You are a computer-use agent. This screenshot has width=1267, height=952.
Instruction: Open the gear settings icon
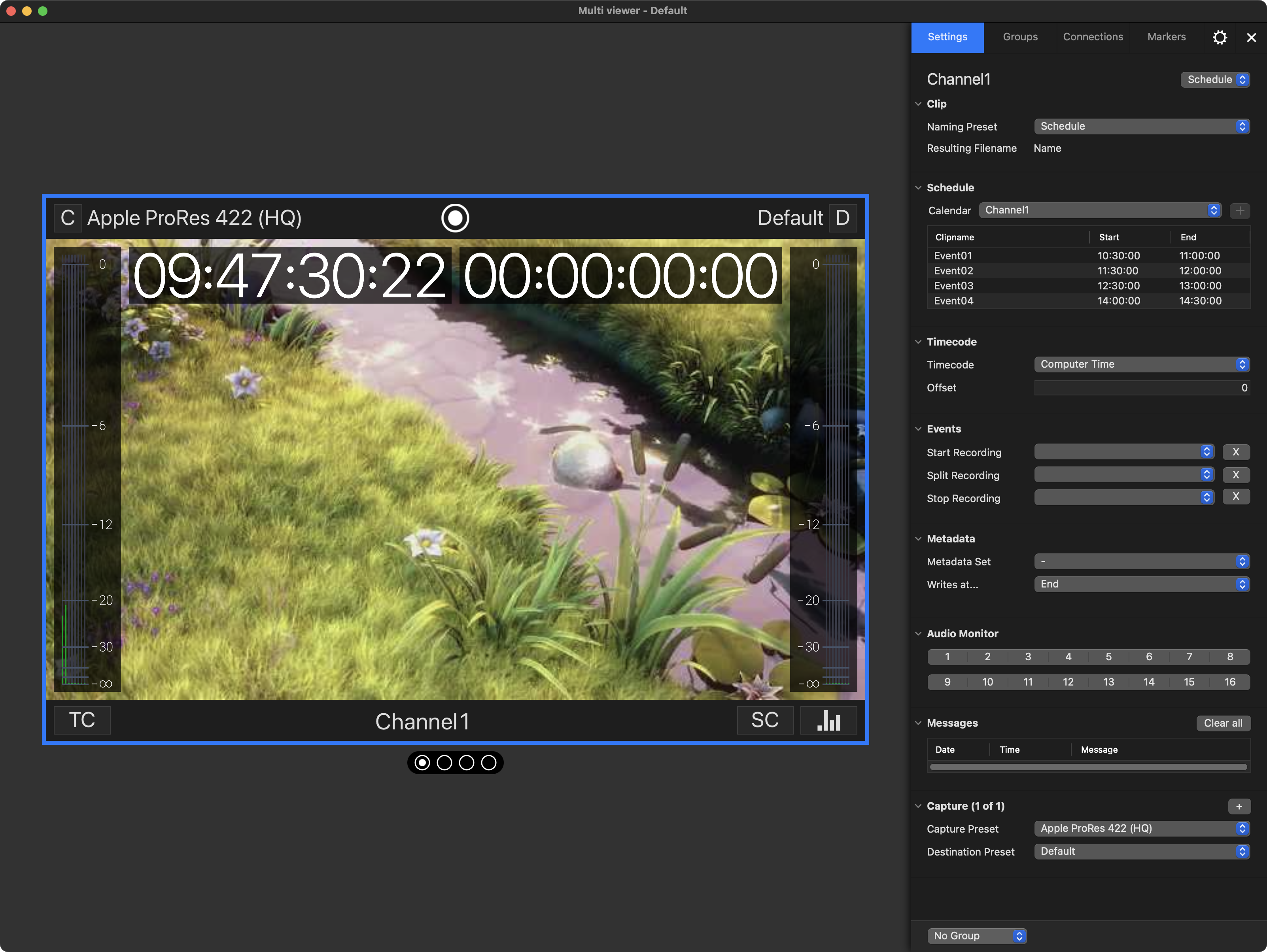click(1220, 37)
